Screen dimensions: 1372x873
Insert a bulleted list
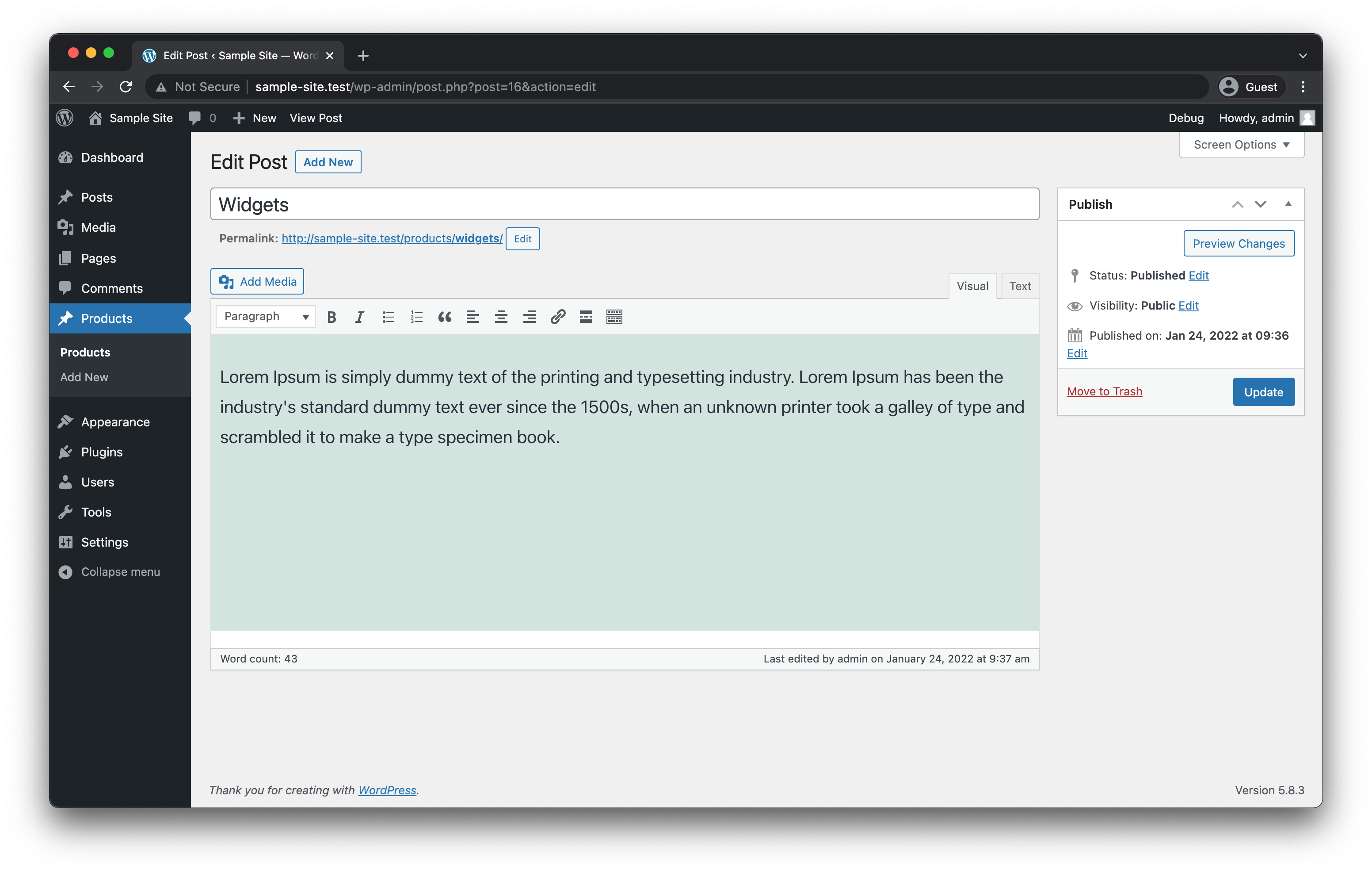tap(388, 317)
